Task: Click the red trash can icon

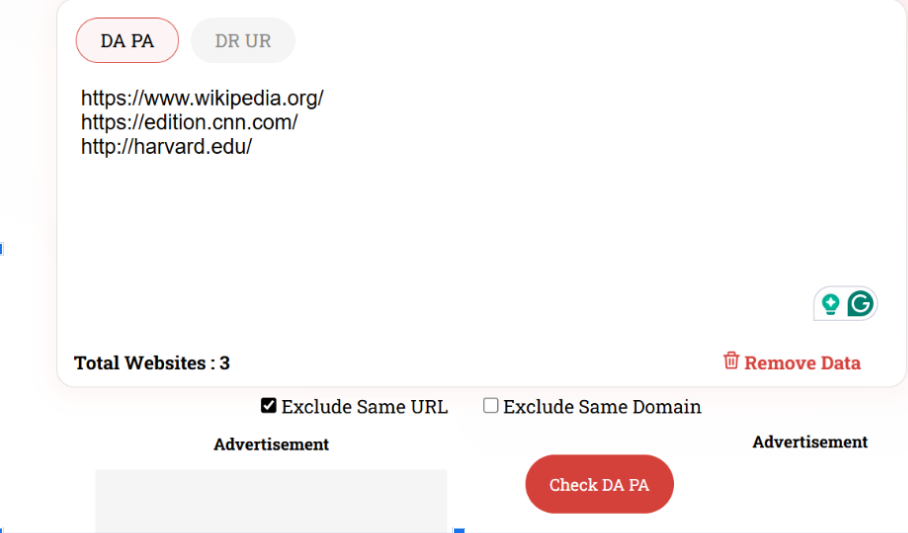Action: (731, 360)
